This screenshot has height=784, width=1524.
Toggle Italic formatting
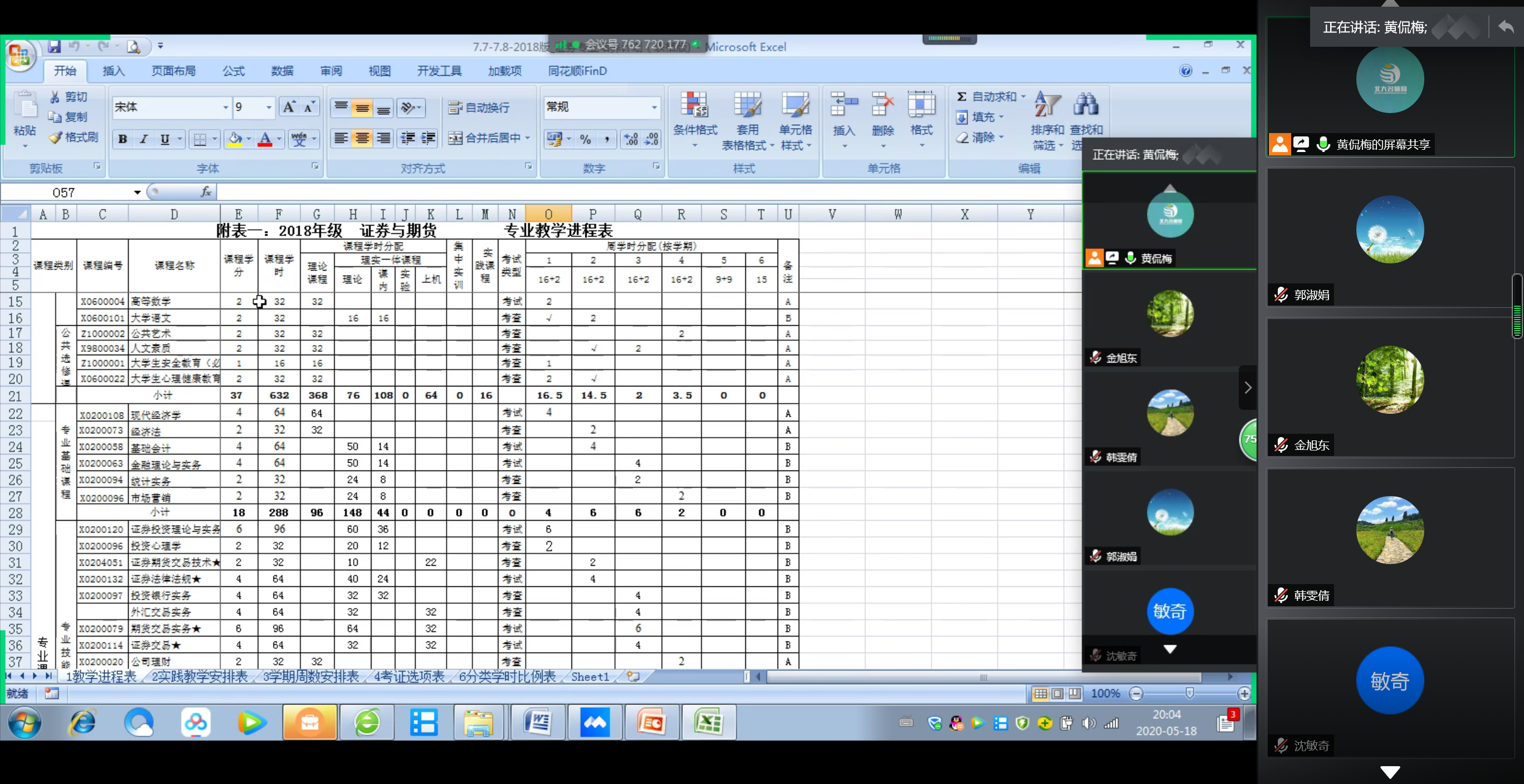point(143,139)
